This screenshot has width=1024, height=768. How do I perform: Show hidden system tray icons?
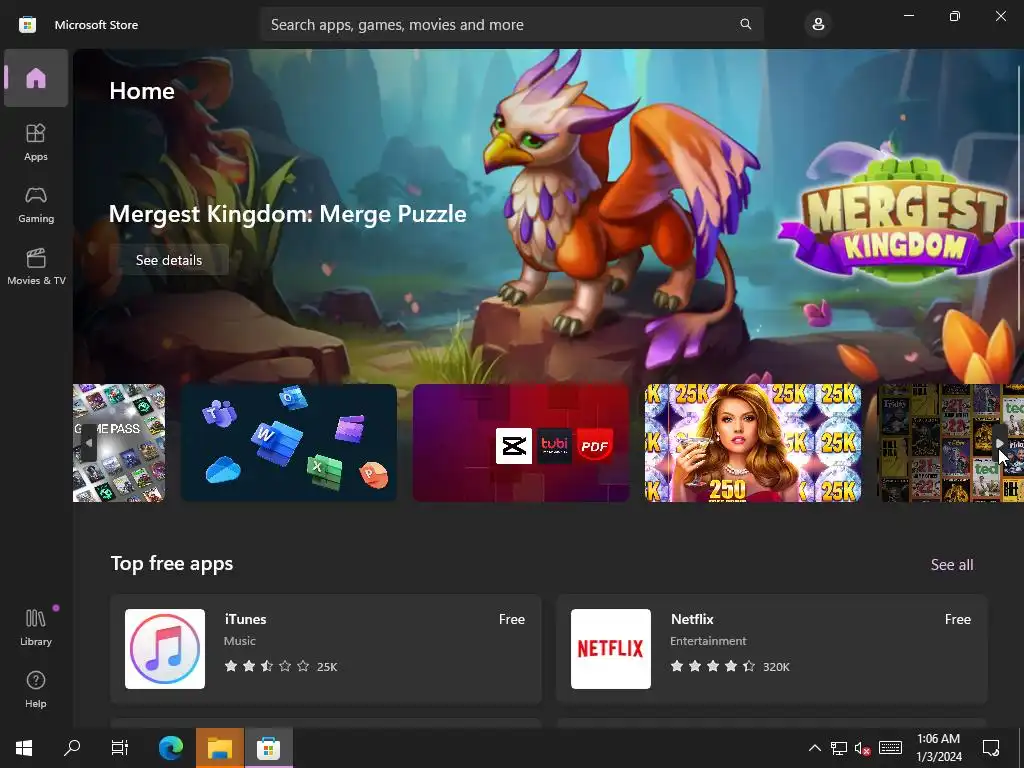tap(814, 748)
